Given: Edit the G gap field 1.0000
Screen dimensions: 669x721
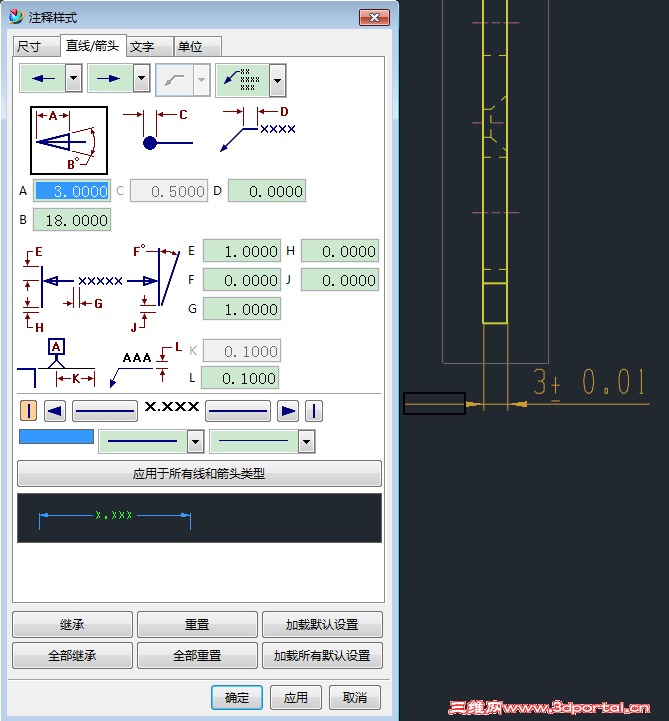Looking at the screenshot, I should coord(242,309).
